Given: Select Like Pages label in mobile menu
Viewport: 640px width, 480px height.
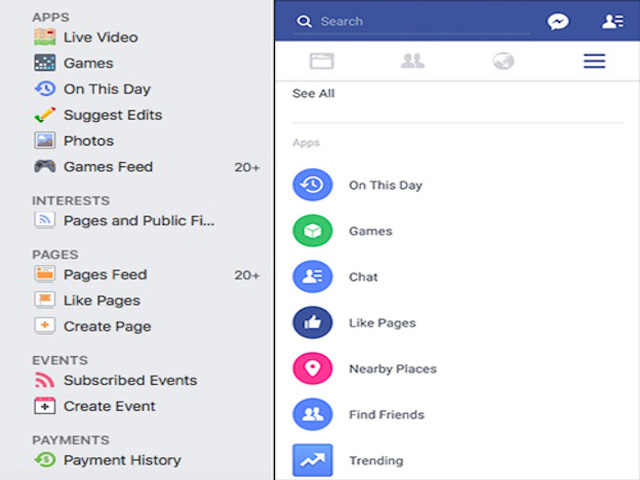Looking at the screenshot, I should [382, 323].
